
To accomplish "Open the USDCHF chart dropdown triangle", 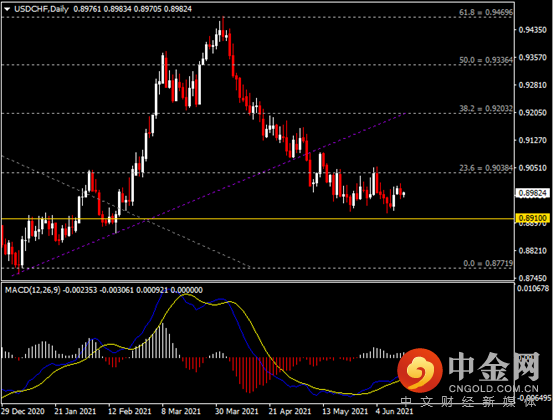I will tap(7, 10).
